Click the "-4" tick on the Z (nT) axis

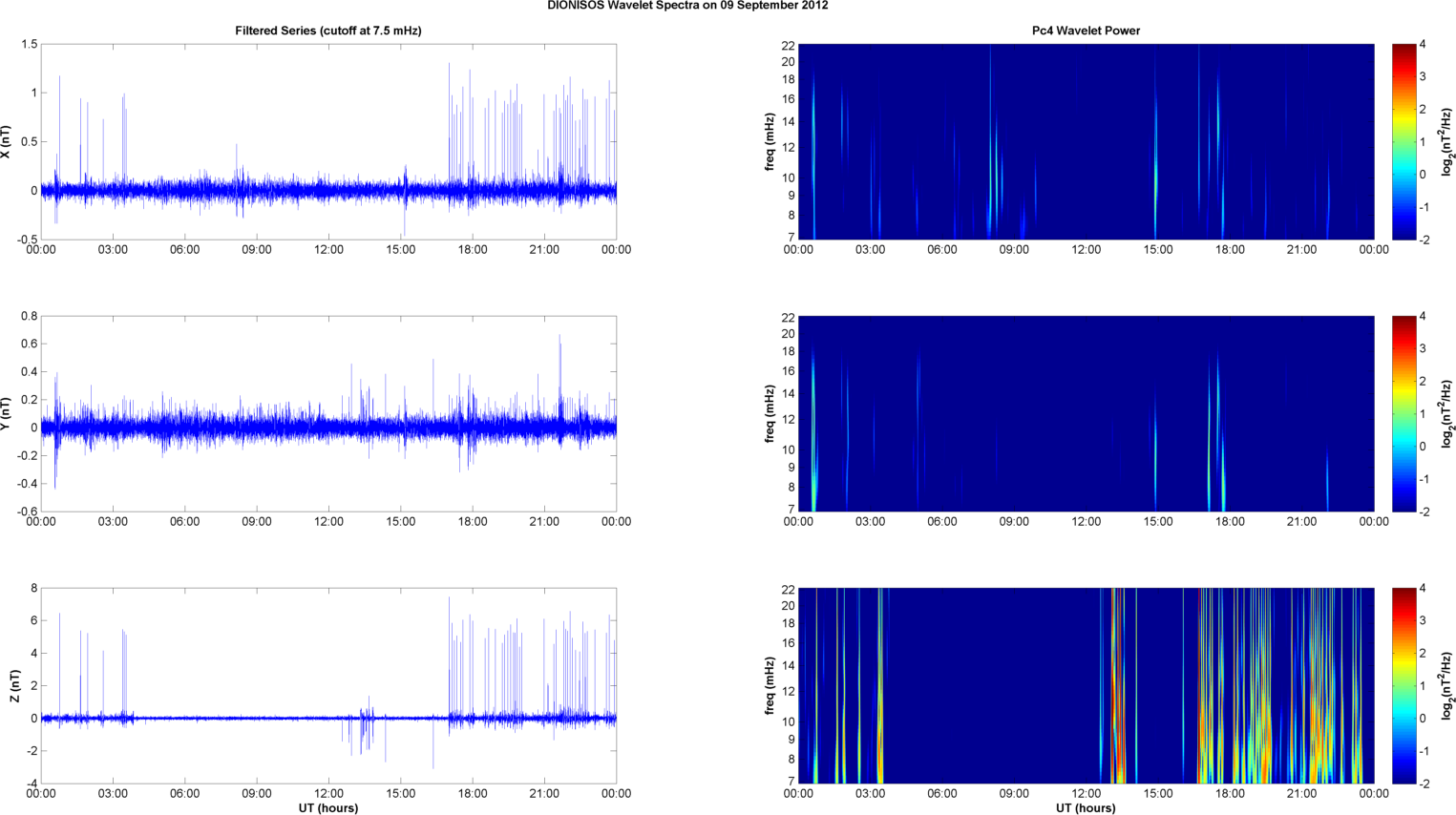32,784
